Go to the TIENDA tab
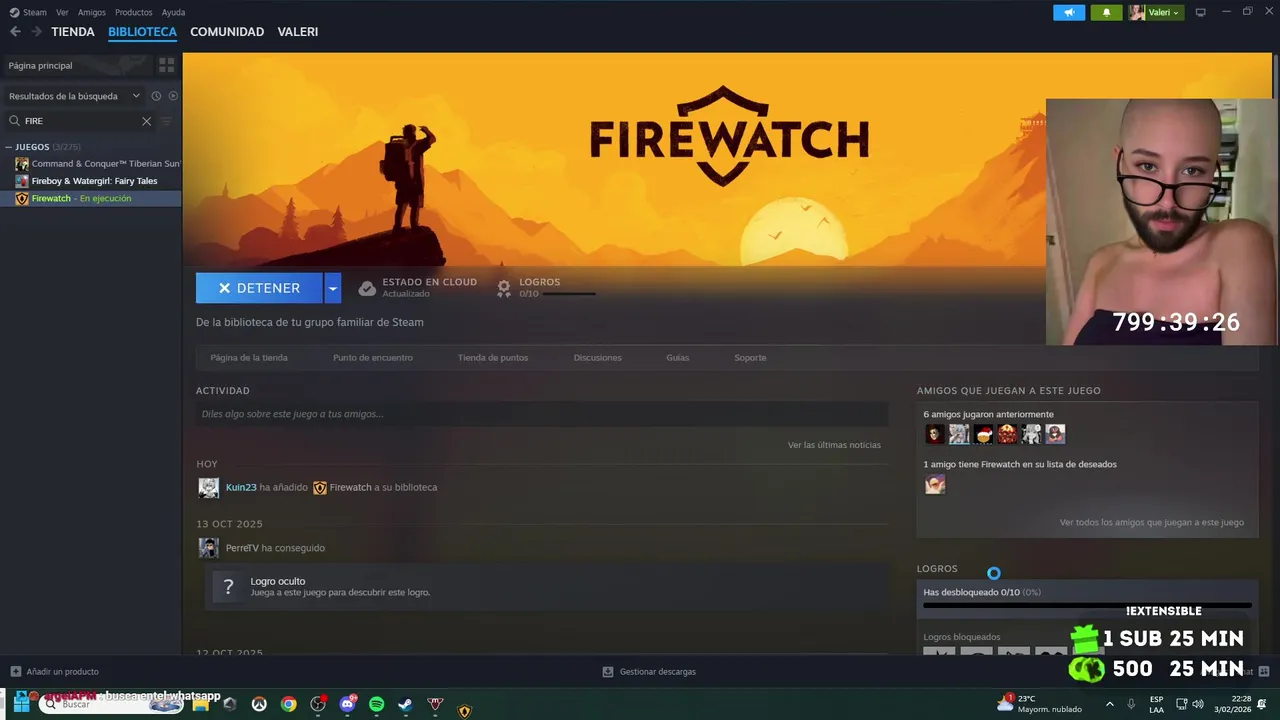Image resolution: width=1280 pixels, height=720 pixels. click(73, 32)
